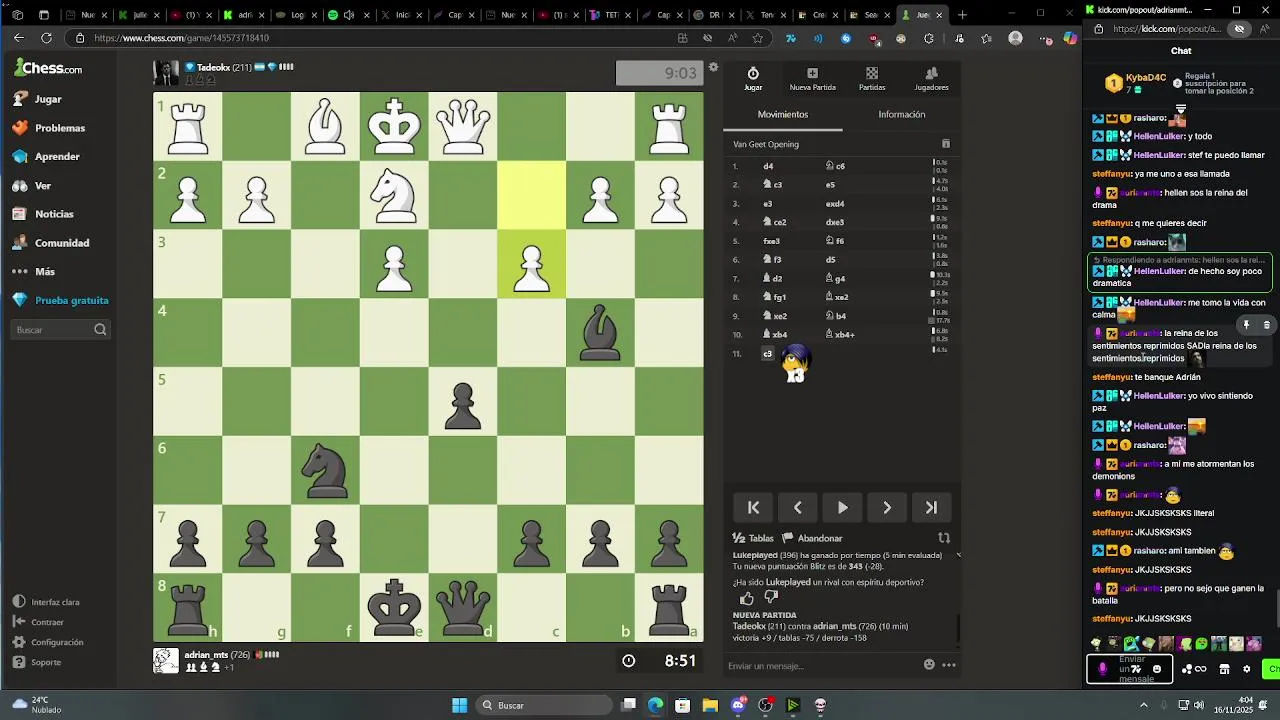The image size is (1280, 720).
Task: Show hidden system tray icons
Action: pyautogui.click(x=1144, y=705)
